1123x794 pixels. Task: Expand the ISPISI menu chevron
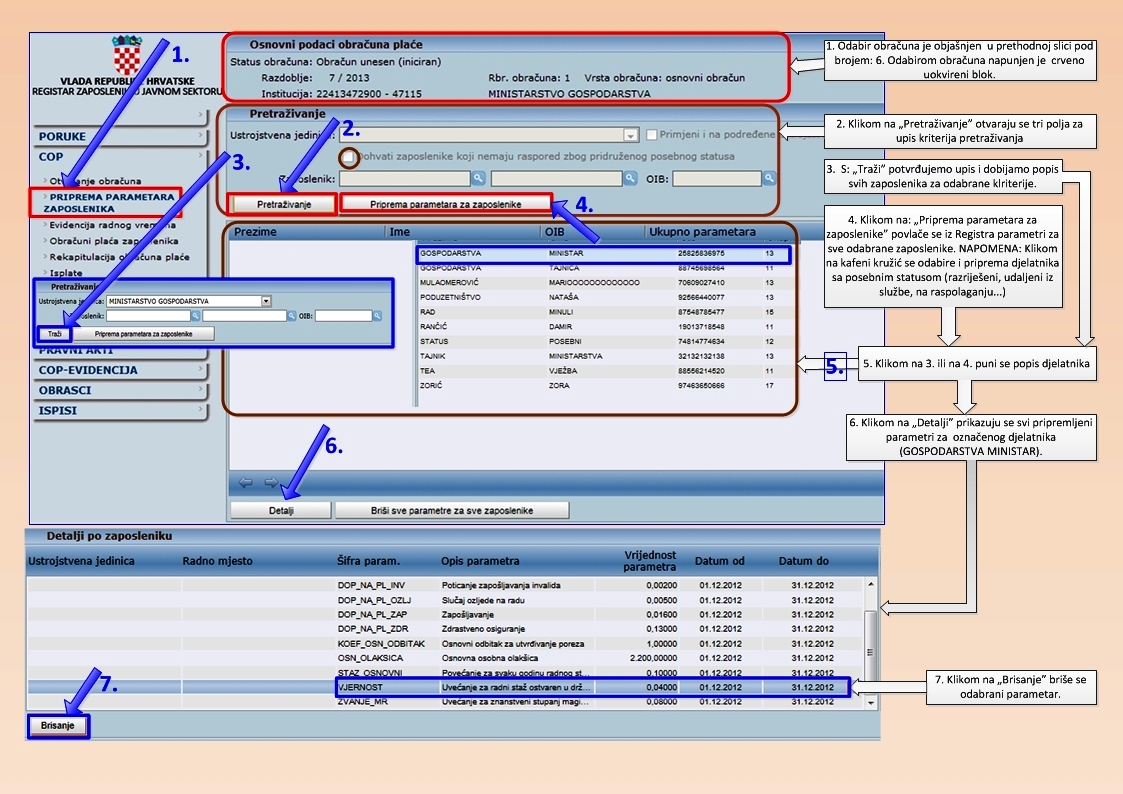pos(201,409)
